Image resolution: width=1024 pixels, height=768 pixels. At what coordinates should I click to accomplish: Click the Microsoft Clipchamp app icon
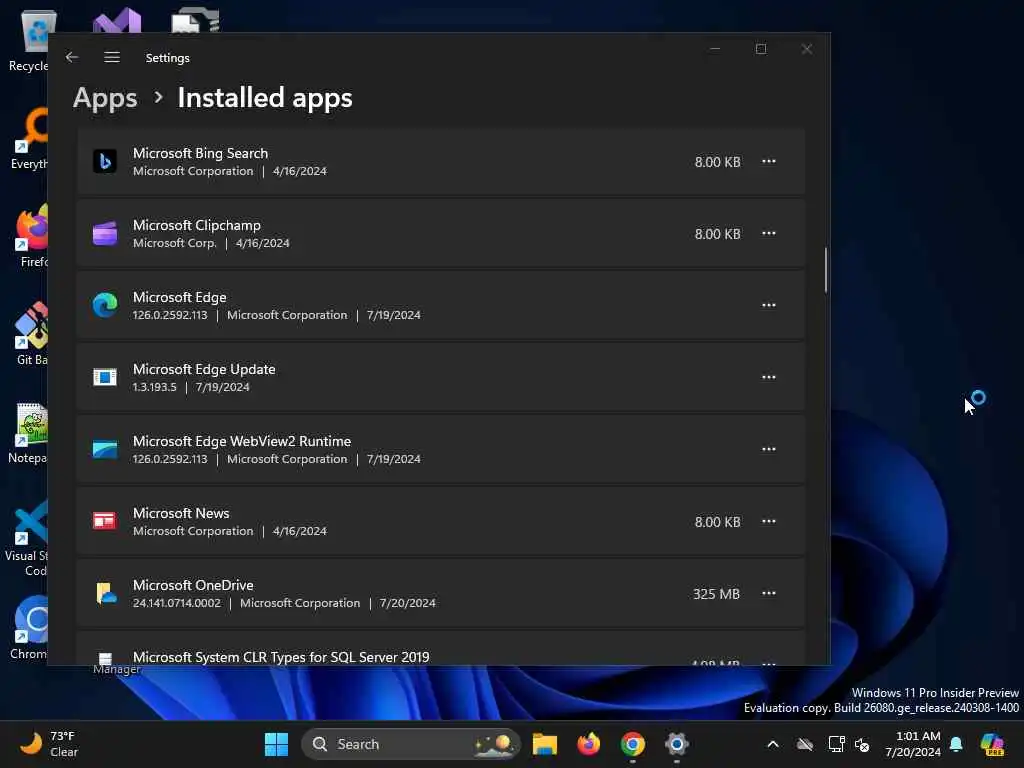click(104, 233)
